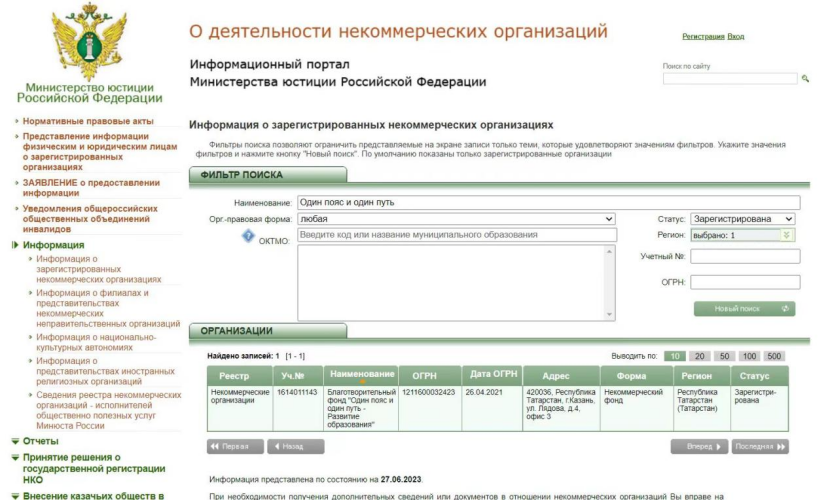Click the Вперед pagination button

[699, 447]
